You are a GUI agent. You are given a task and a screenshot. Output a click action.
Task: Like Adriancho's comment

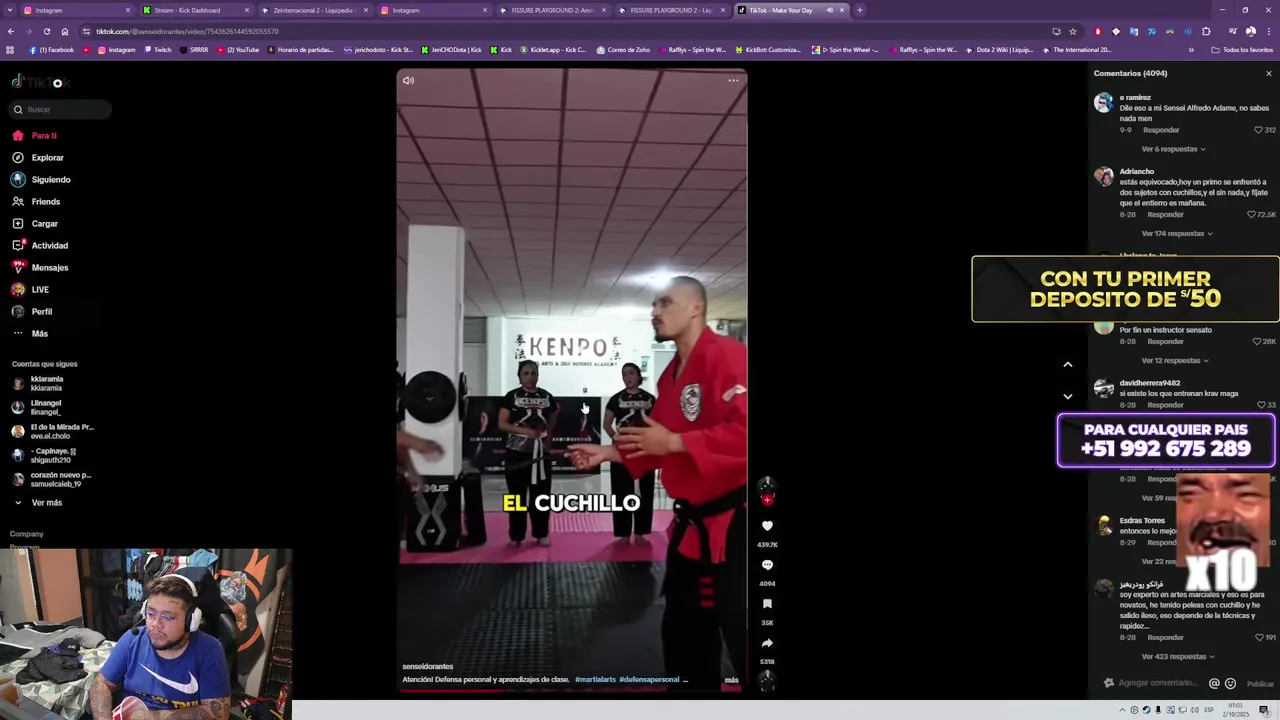click(x=1252, y=215)
